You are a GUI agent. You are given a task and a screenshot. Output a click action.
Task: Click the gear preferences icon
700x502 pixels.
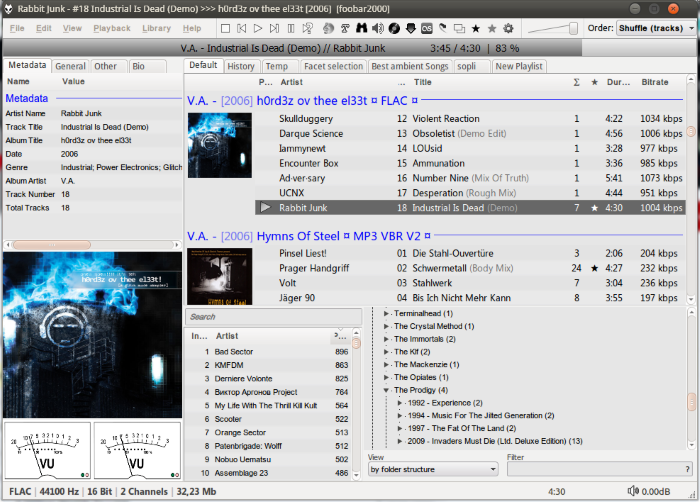508,28
